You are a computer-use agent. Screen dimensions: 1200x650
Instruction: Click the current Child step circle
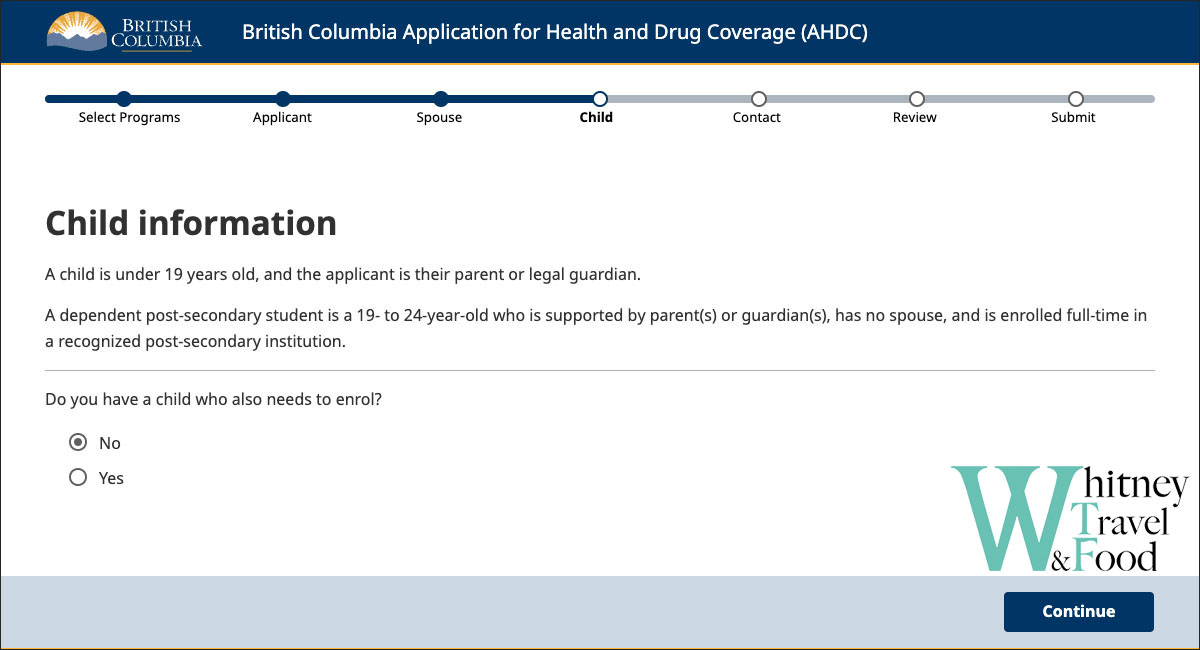[x=599, y=99]
